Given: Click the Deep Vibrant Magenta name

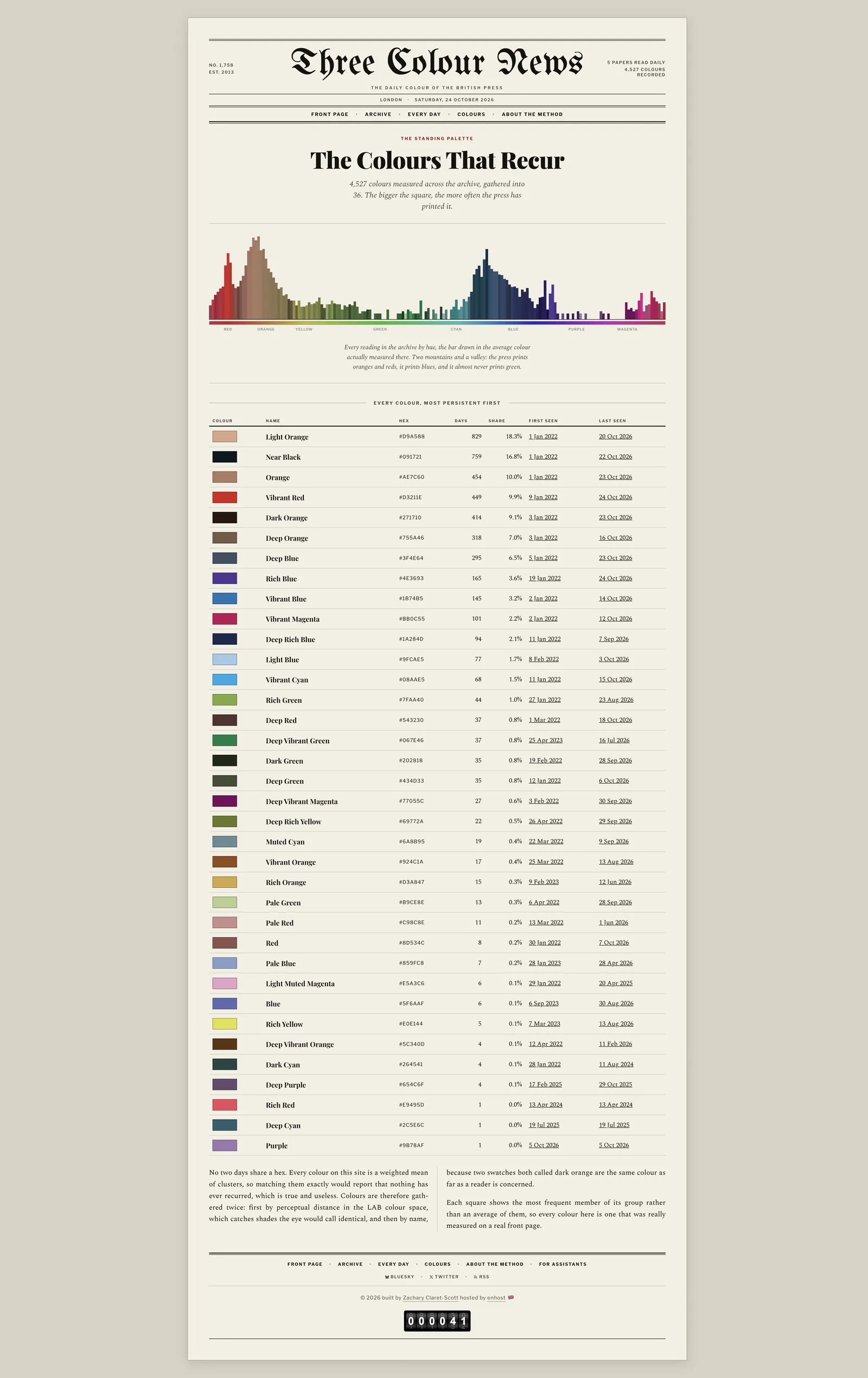Looking at the screenshot, I should 302,801.
